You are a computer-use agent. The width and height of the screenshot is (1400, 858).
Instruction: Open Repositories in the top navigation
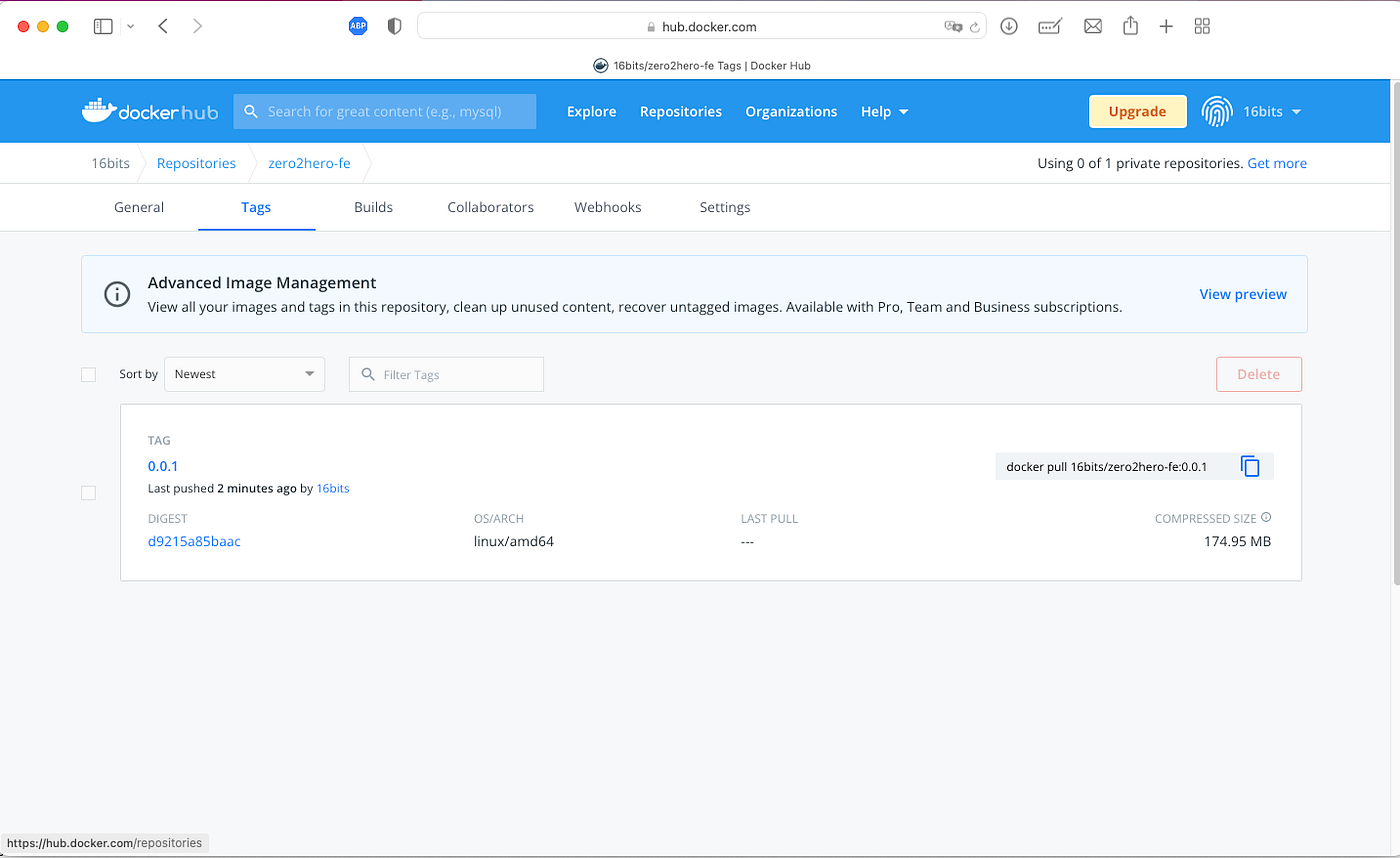point(681,111)
